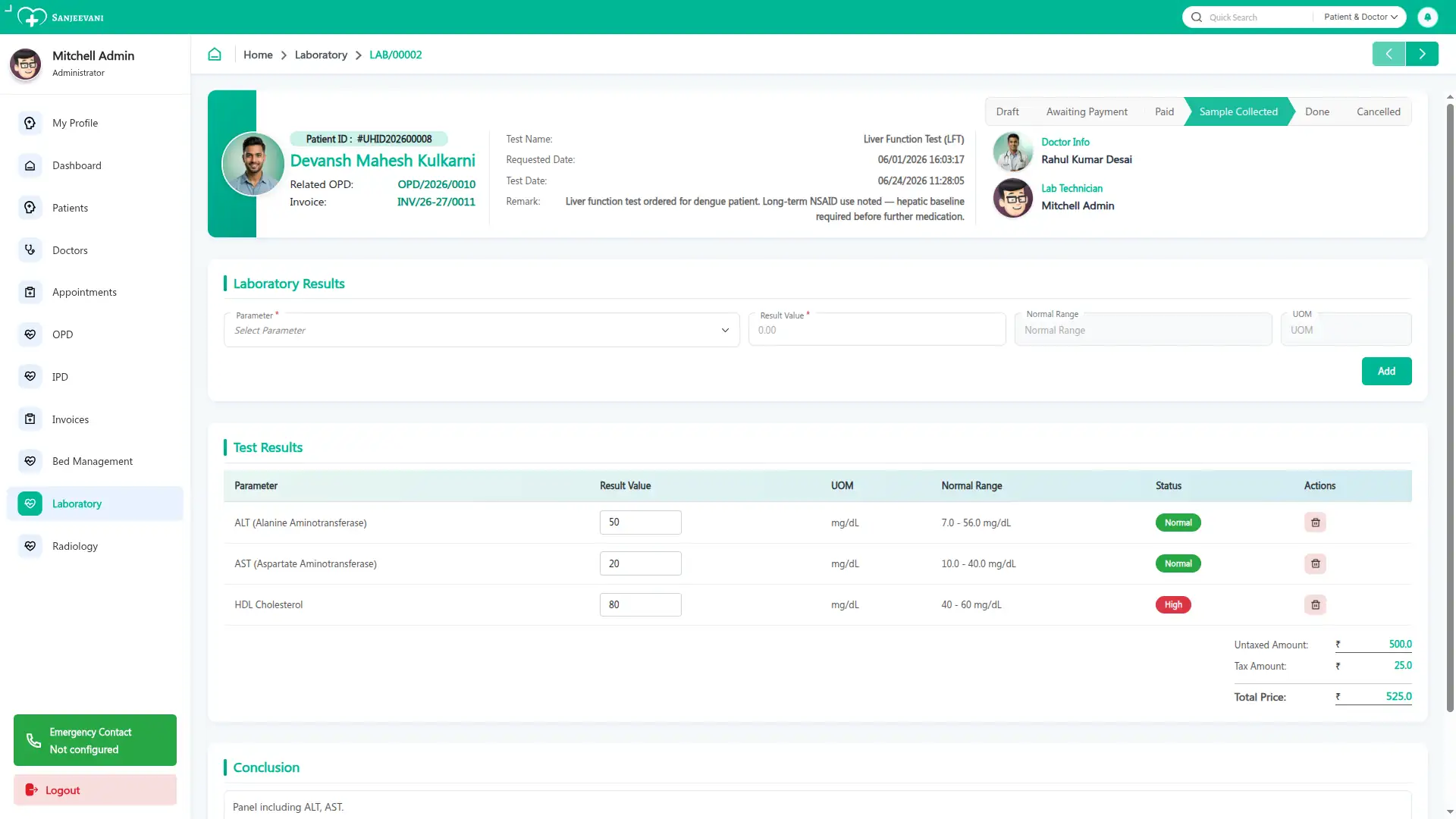The width and height of the screenshot is (1456, 819).
Task: Select the Sample Collected stage
Action: [1238, 111]
